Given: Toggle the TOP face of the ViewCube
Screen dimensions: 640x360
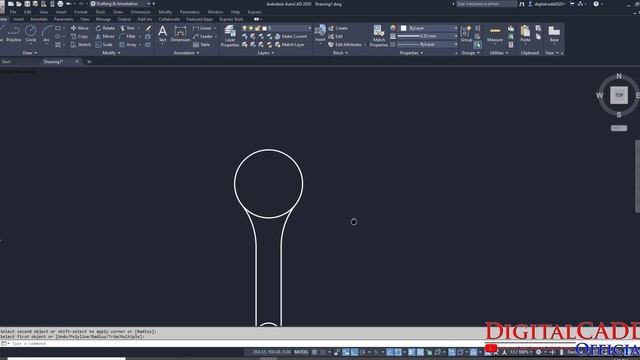Looking at the screenshot, I should point(619,95).
